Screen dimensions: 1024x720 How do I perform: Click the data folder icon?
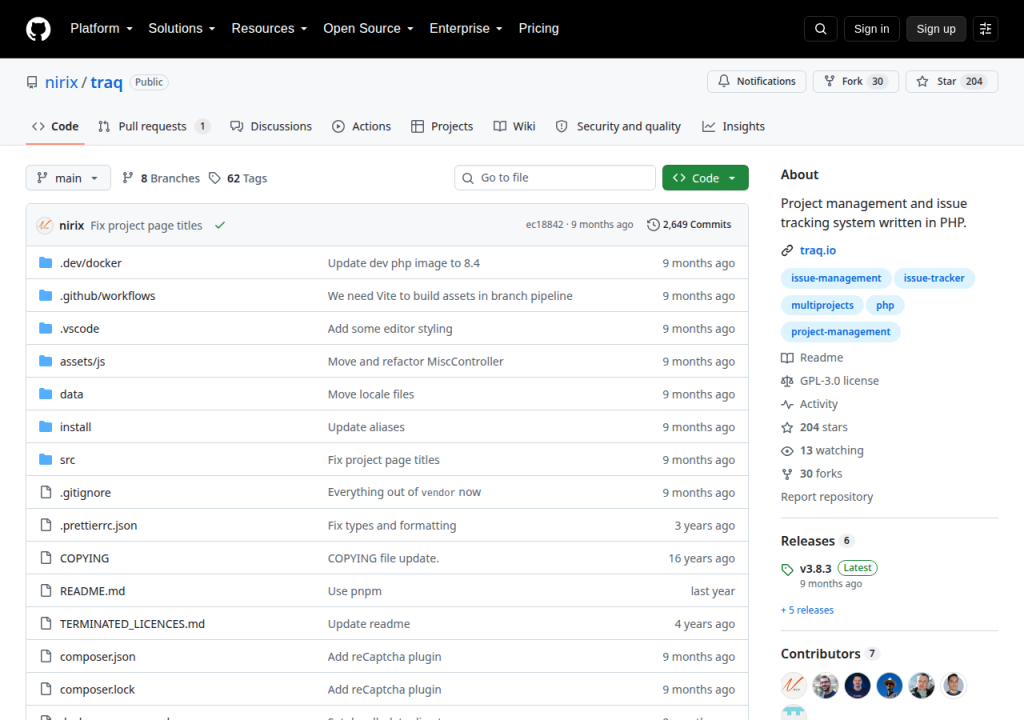click(x=46, y=393)
